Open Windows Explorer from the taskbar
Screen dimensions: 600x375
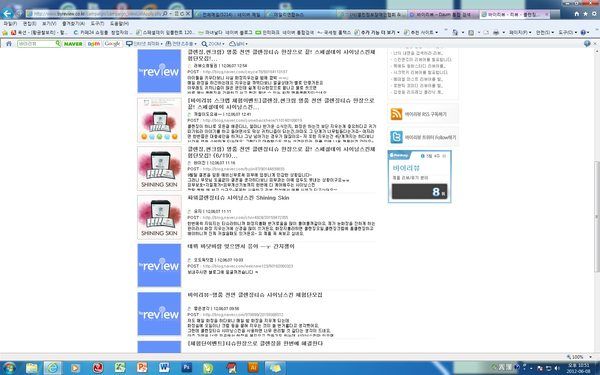tap(32, 368)
